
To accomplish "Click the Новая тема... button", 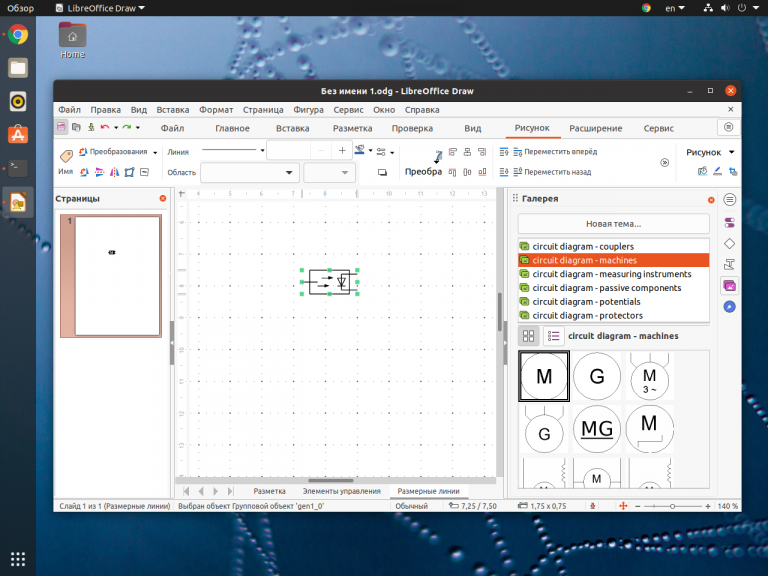I will (x=613, y=224).
